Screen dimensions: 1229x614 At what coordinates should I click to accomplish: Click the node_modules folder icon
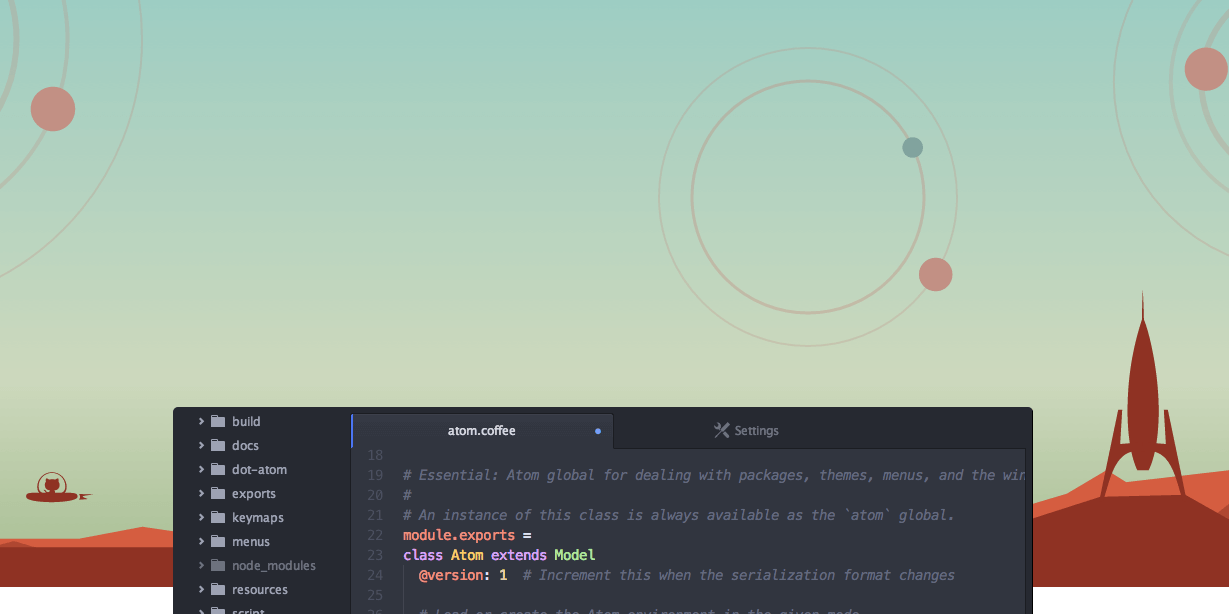tap(217, 565)
